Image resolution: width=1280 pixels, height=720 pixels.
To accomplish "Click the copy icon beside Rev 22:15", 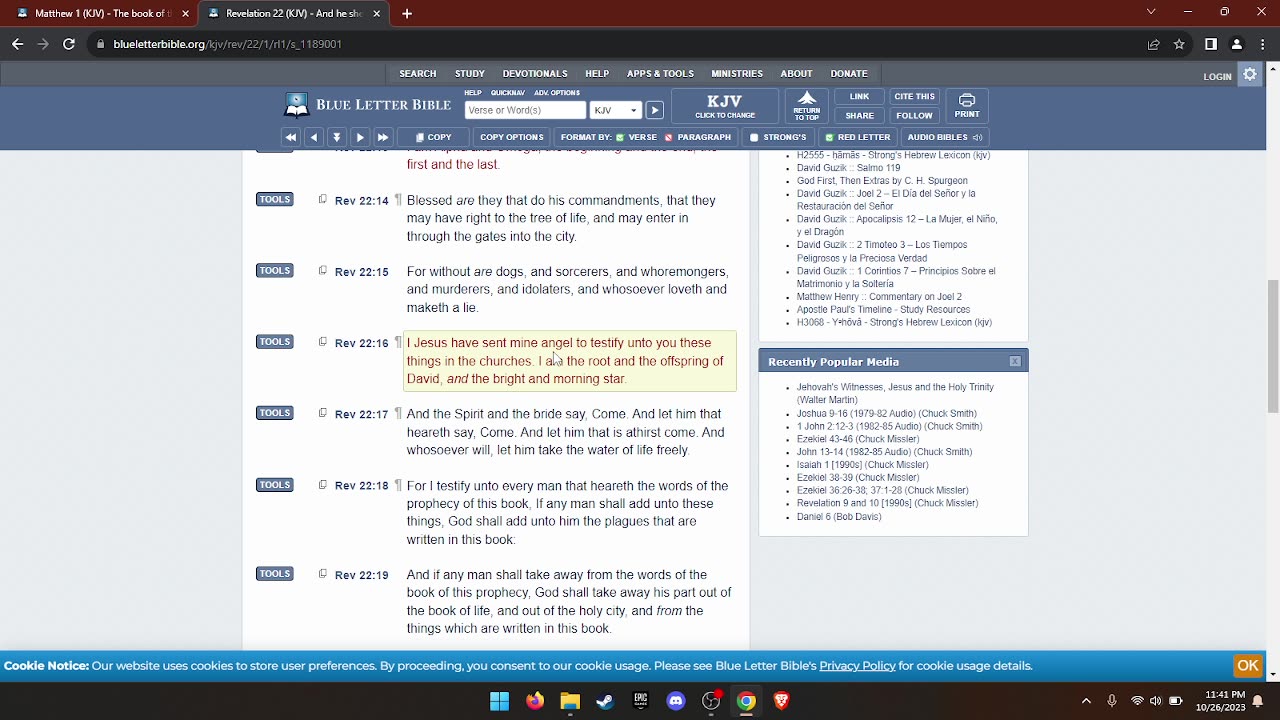I will pyautogui.click(x=323, y=271).
